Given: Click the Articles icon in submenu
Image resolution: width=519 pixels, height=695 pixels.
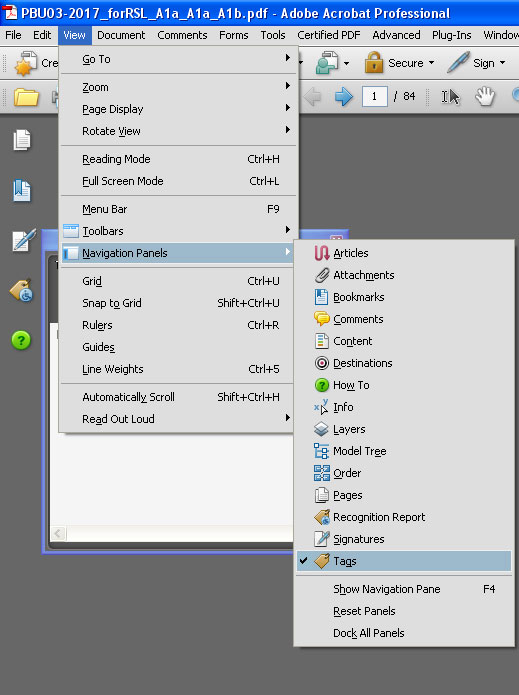Looking at the screenshot, I should click(322, 253).
